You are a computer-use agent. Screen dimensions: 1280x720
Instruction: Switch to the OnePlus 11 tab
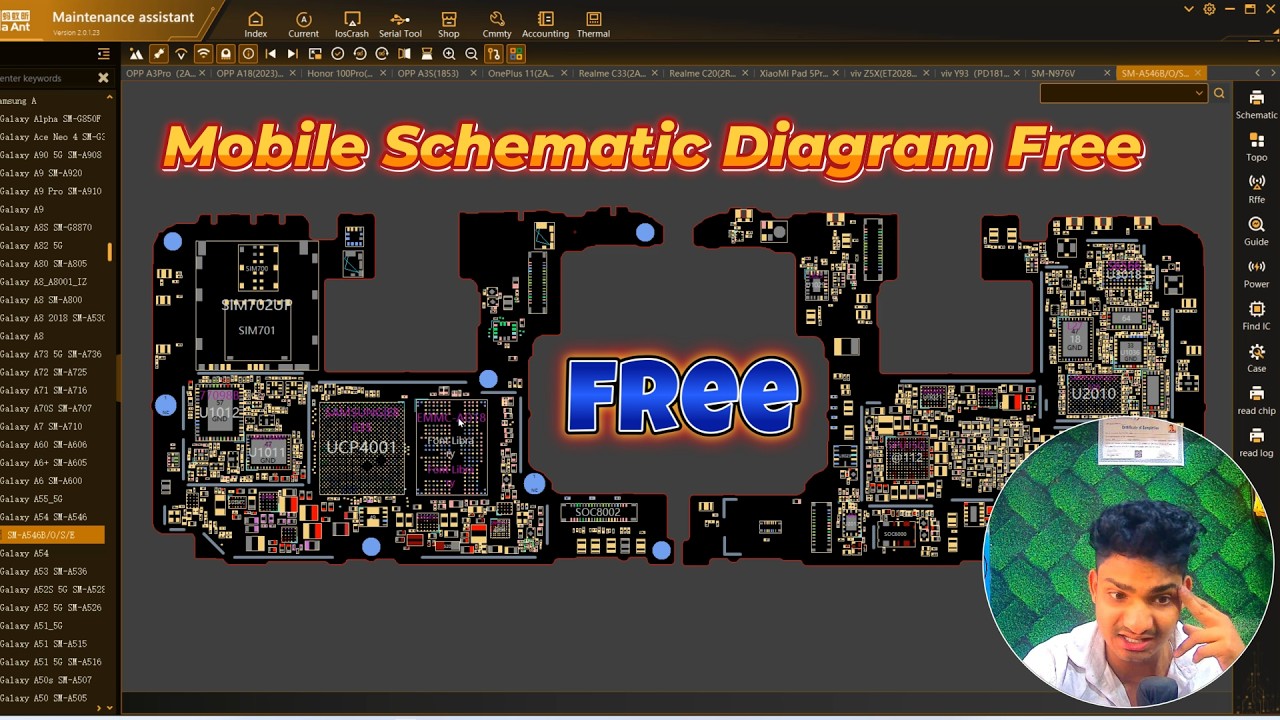[x=521, y=73]
